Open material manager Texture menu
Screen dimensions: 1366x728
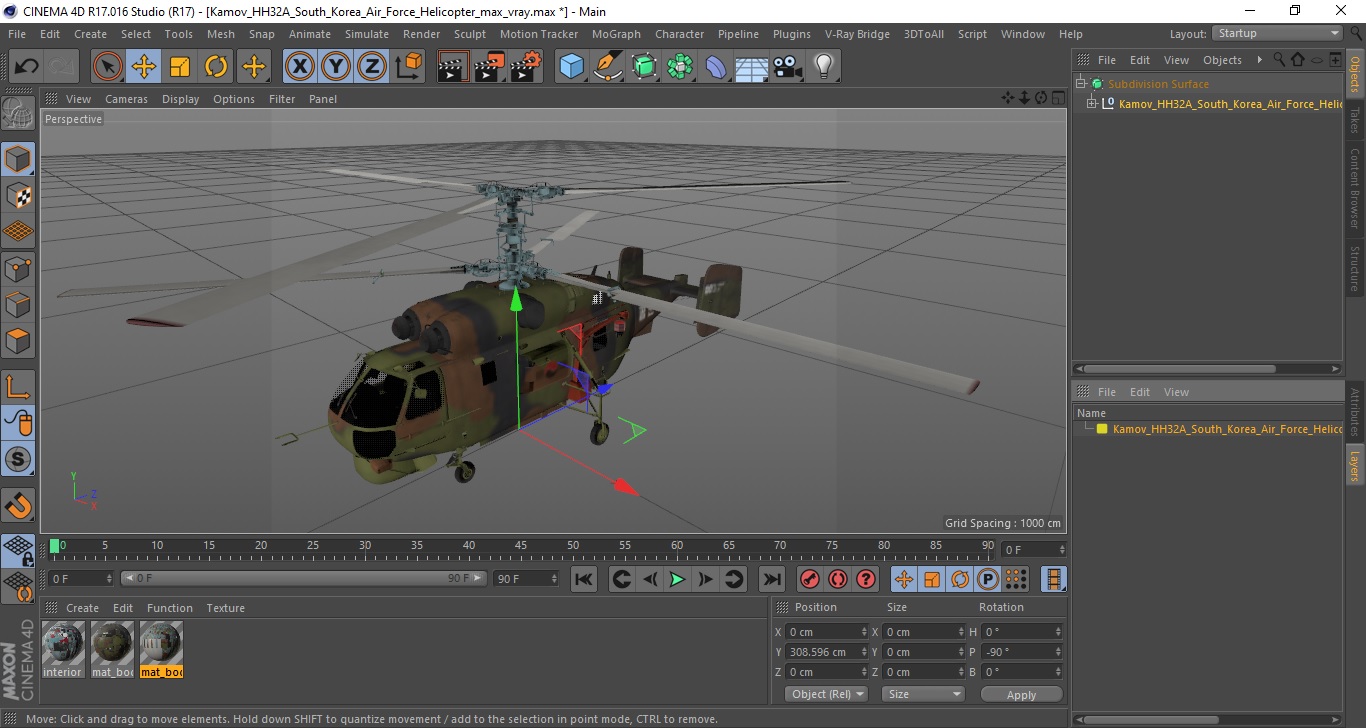(225, 608)
